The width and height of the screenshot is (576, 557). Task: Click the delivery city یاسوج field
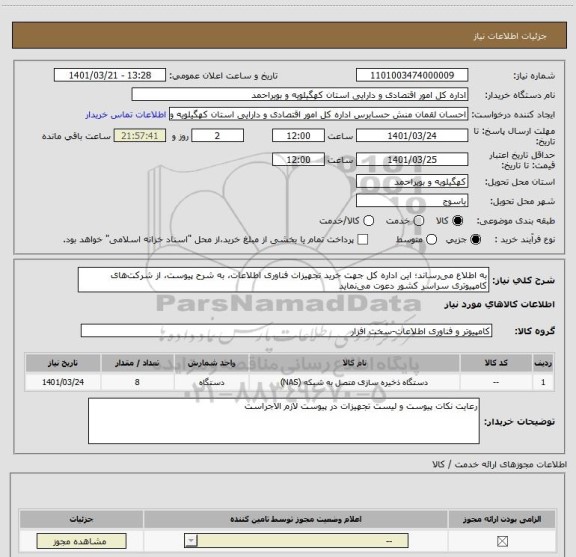coord(412,201)
